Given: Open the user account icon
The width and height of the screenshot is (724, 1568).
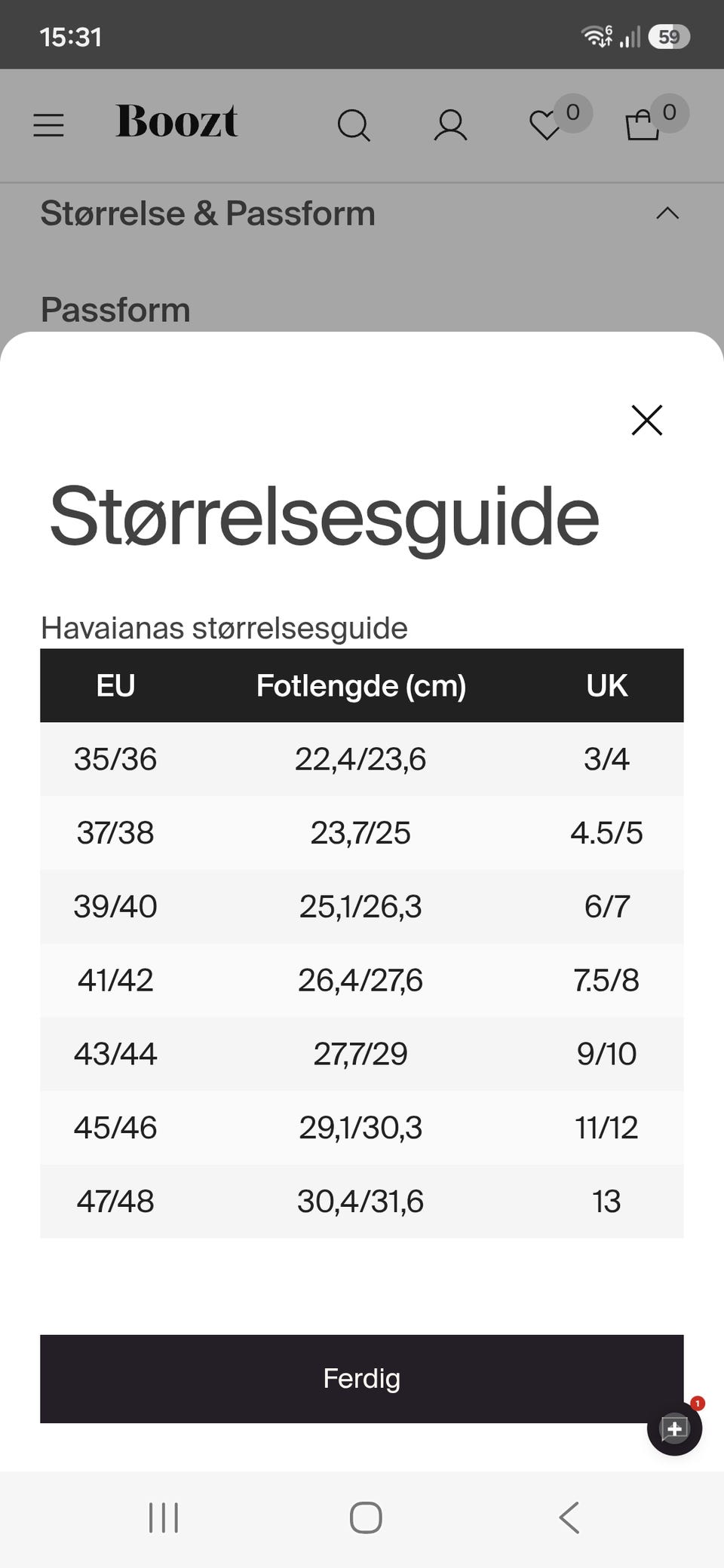Looking at the screenshot, I should pyautogui.click(x=450, y=125).
